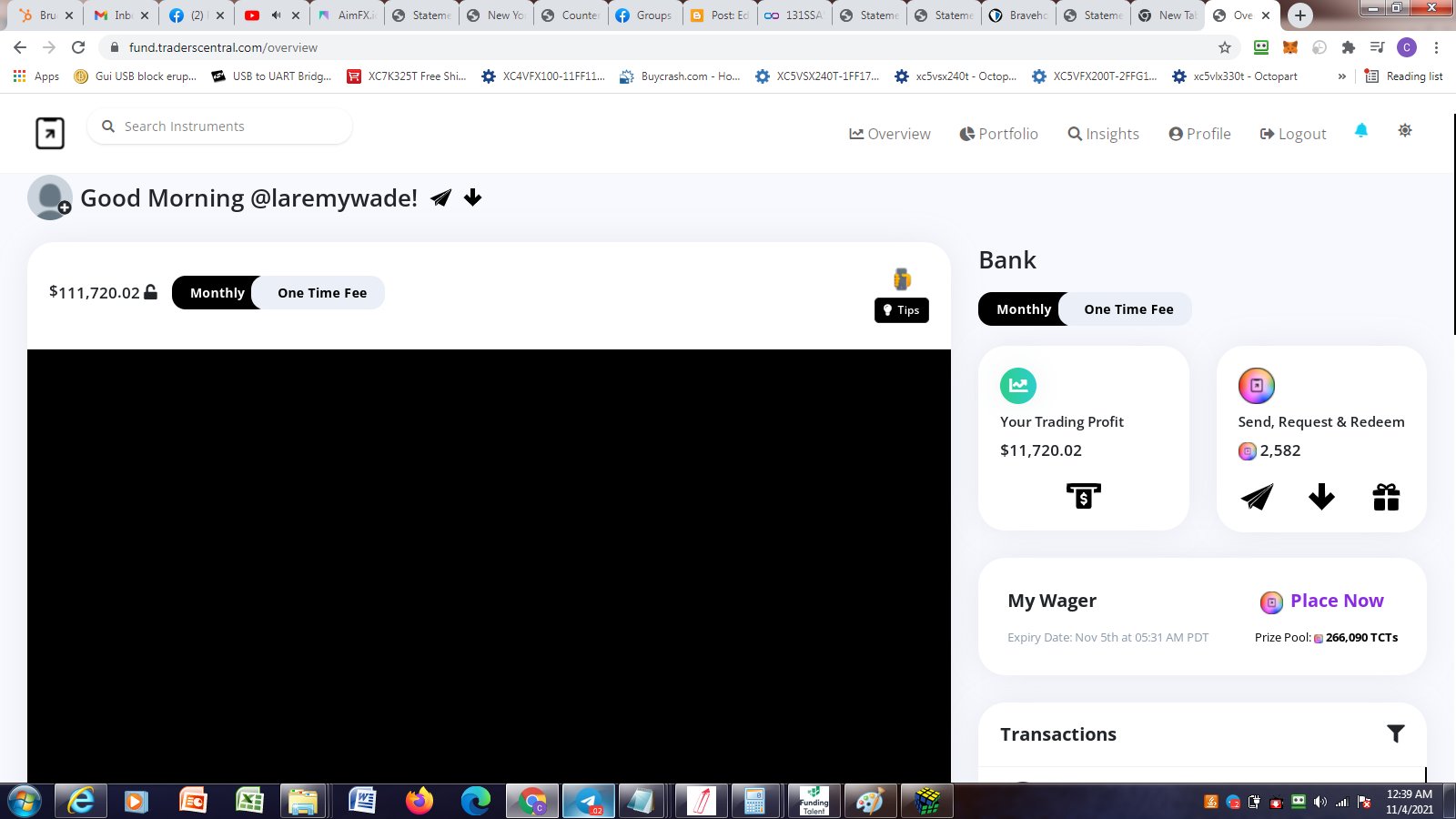
Task: Switch to the Groups Facebook tab
Action: coord(645,15)
